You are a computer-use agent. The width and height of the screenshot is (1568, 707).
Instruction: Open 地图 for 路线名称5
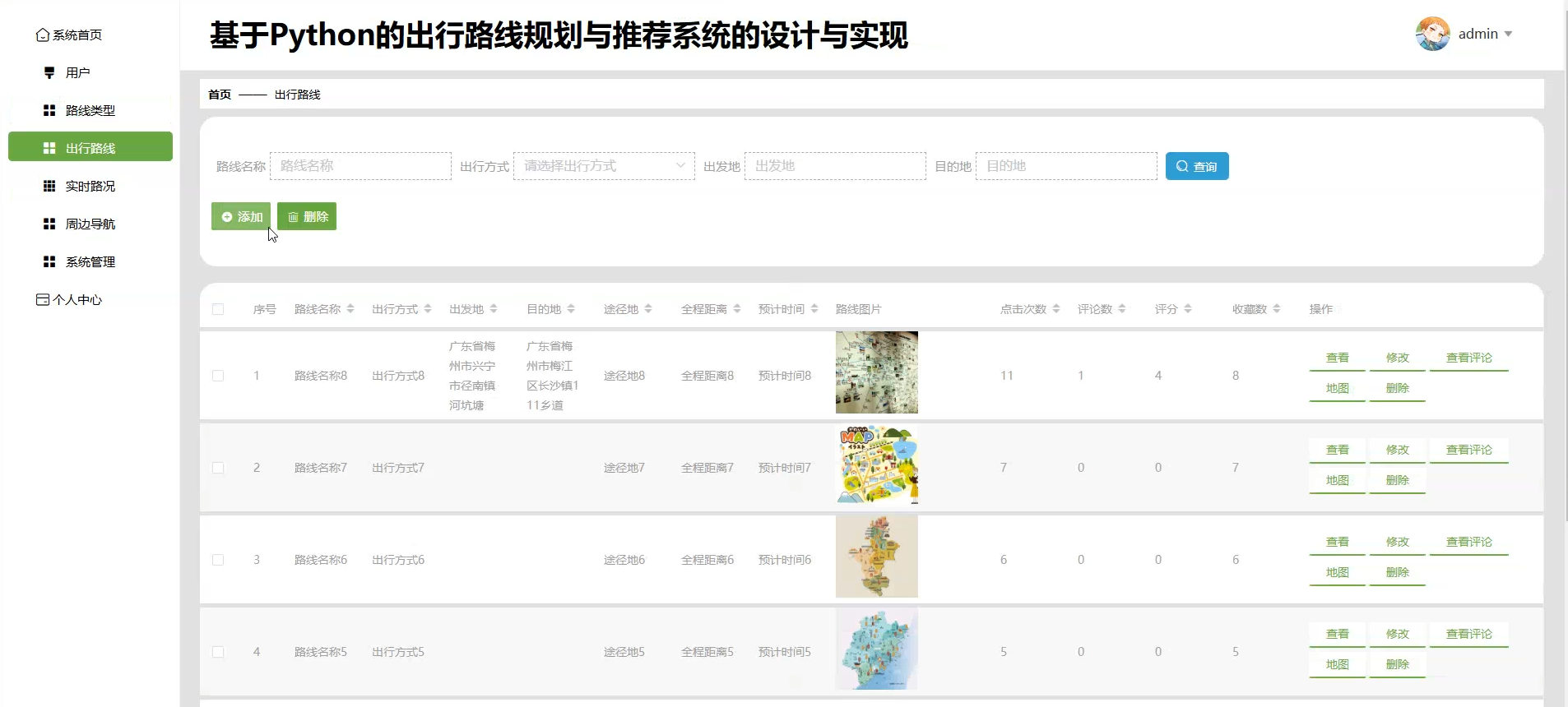(x=1338, y=664)
